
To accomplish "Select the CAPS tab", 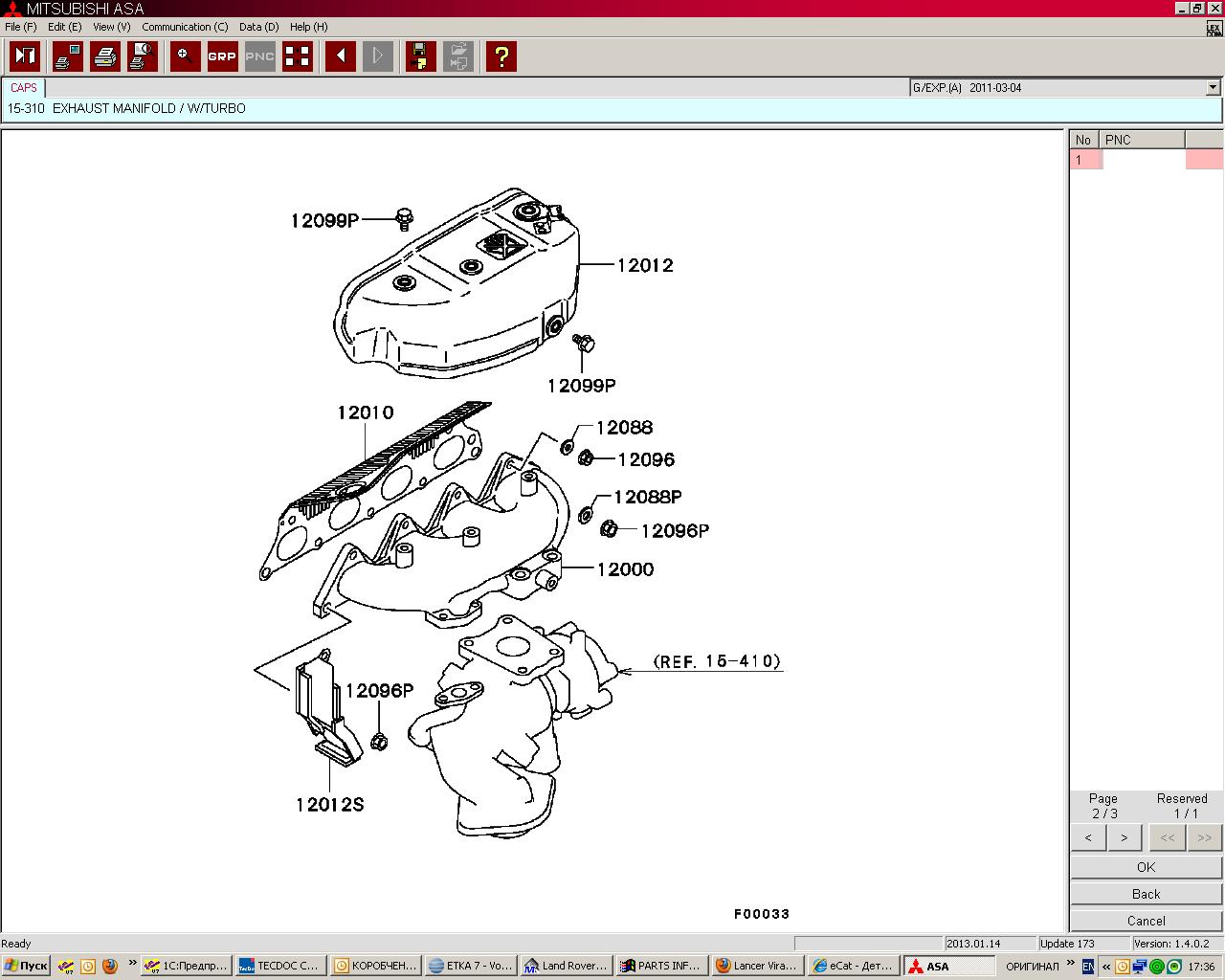I will (x=24, y=88).
